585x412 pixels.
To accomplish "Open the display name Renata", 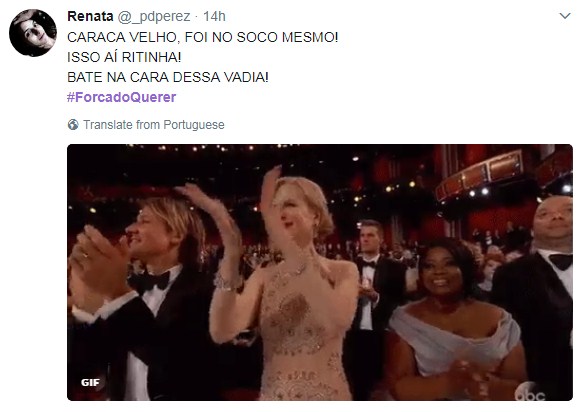I will point(90,16).
